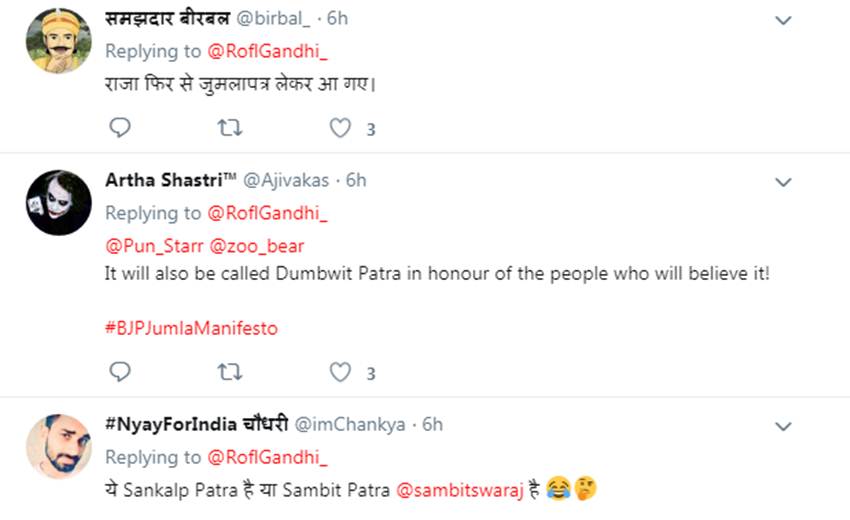Open the Artha Shastri display name

[171, 180]
